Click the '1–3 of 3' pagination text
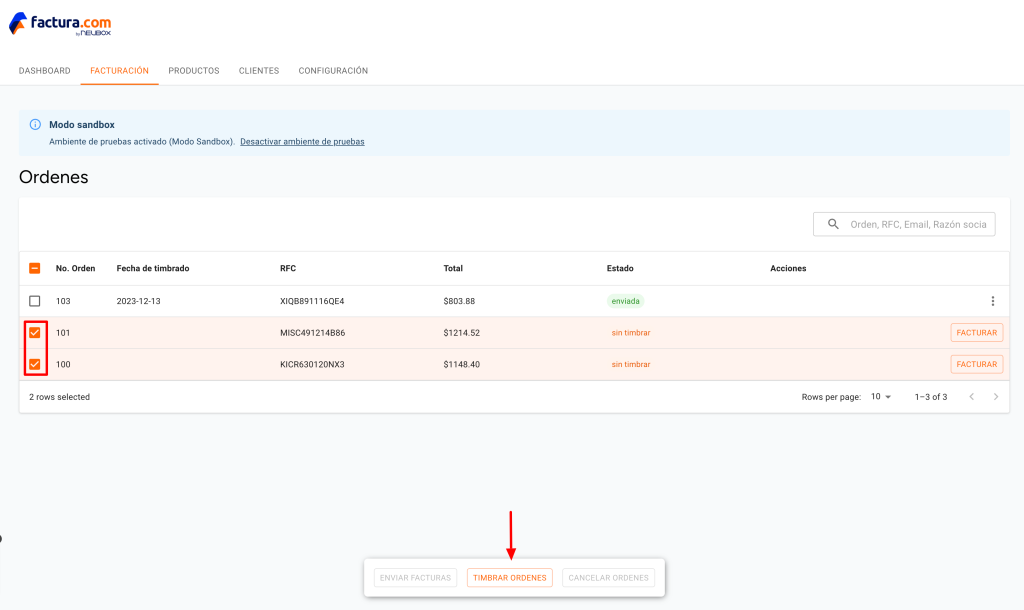 (931, 397)
